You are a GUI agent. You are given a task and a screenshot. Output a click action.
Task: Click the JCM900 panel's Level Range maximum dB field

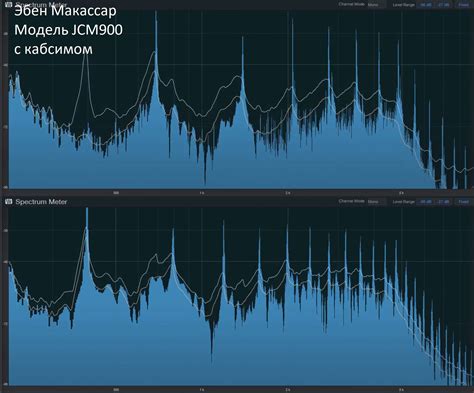pyautogui.click(x=443, y=5)
